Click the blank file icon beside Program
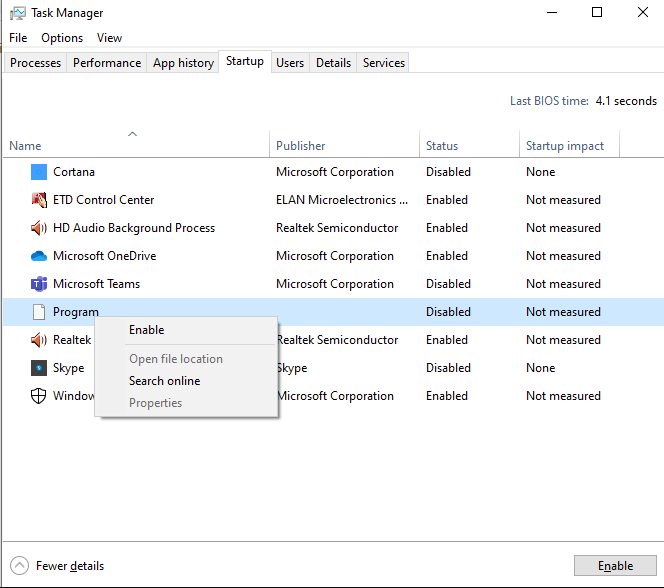This screenshot has width=664, height=588. [x=39, y=312]
